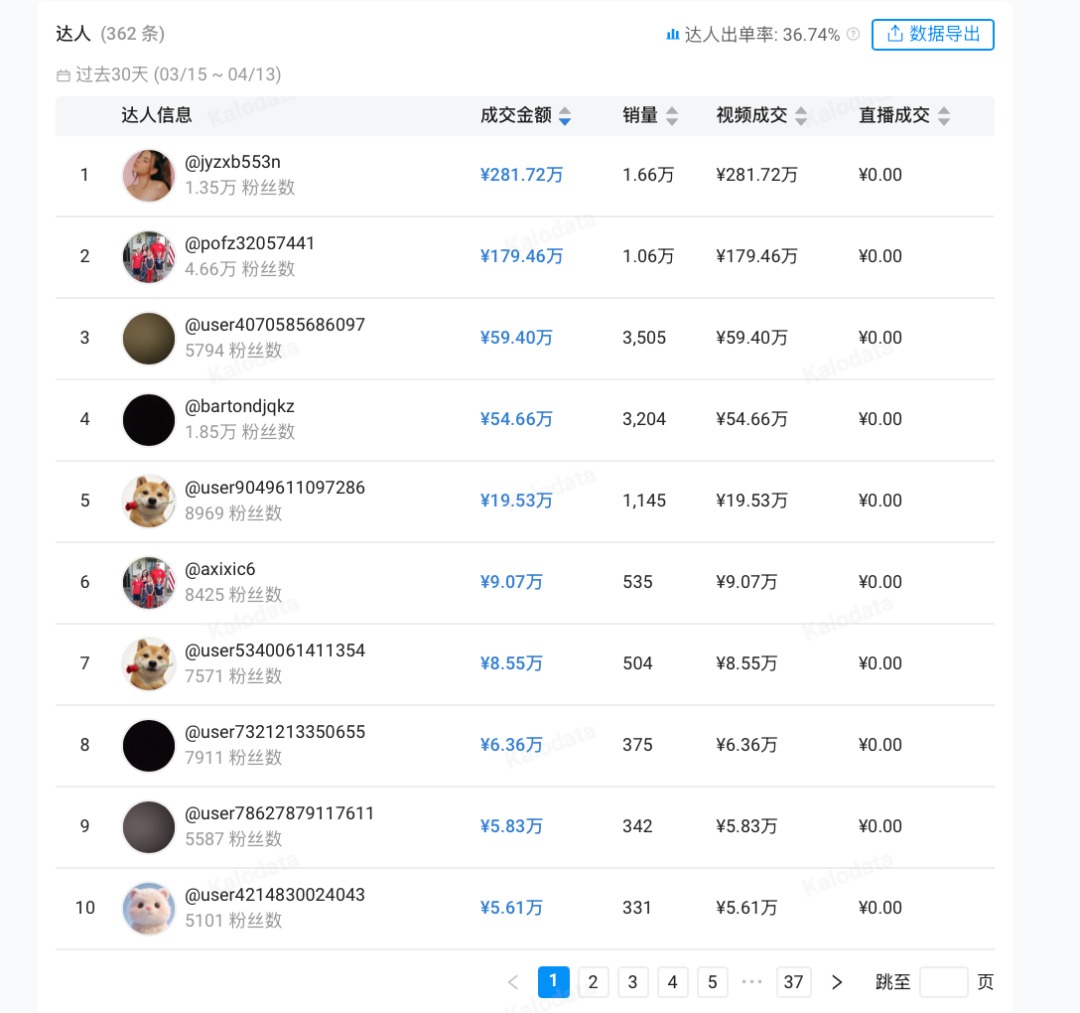Click the avatar of @user9049611097286
This screenshot has width=1080, height=1013.
[x=148, y=501]
